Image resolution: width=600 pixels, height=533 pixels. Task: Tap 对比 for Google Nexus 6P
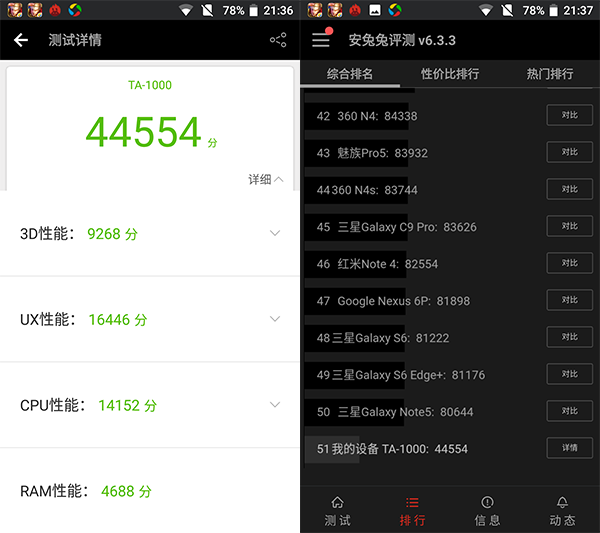coord(570,300)
